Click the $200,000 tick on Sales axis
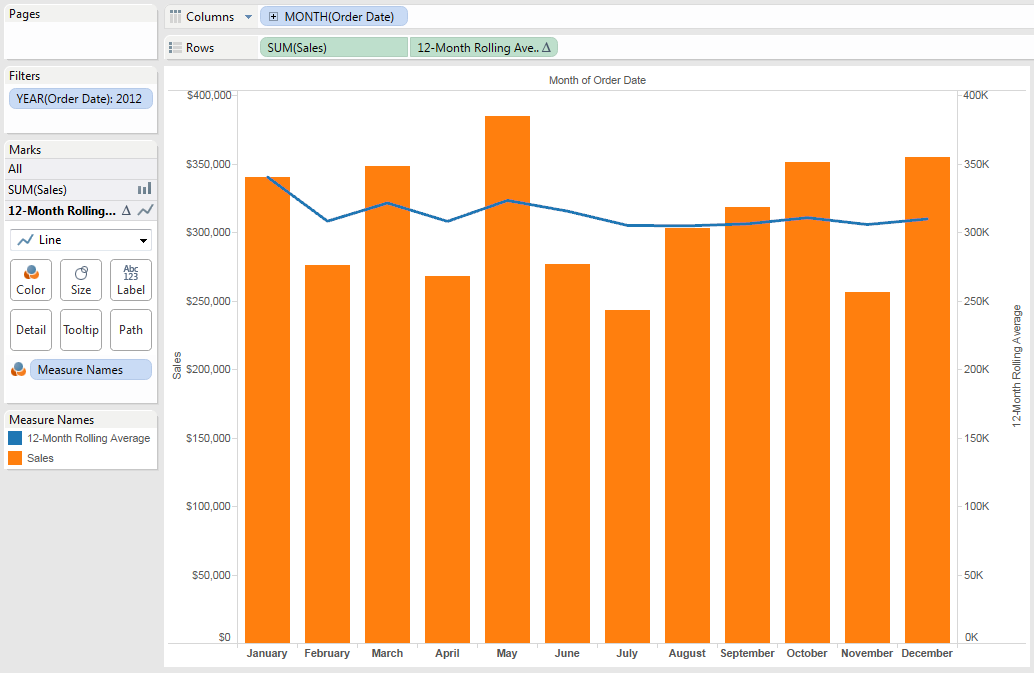 click(208, 369)
